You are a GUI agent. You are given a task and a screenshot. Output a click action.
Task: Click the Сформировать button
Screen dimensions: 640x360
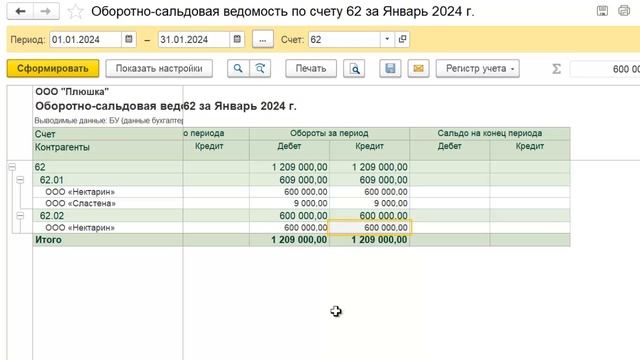(x=53, y=69)
